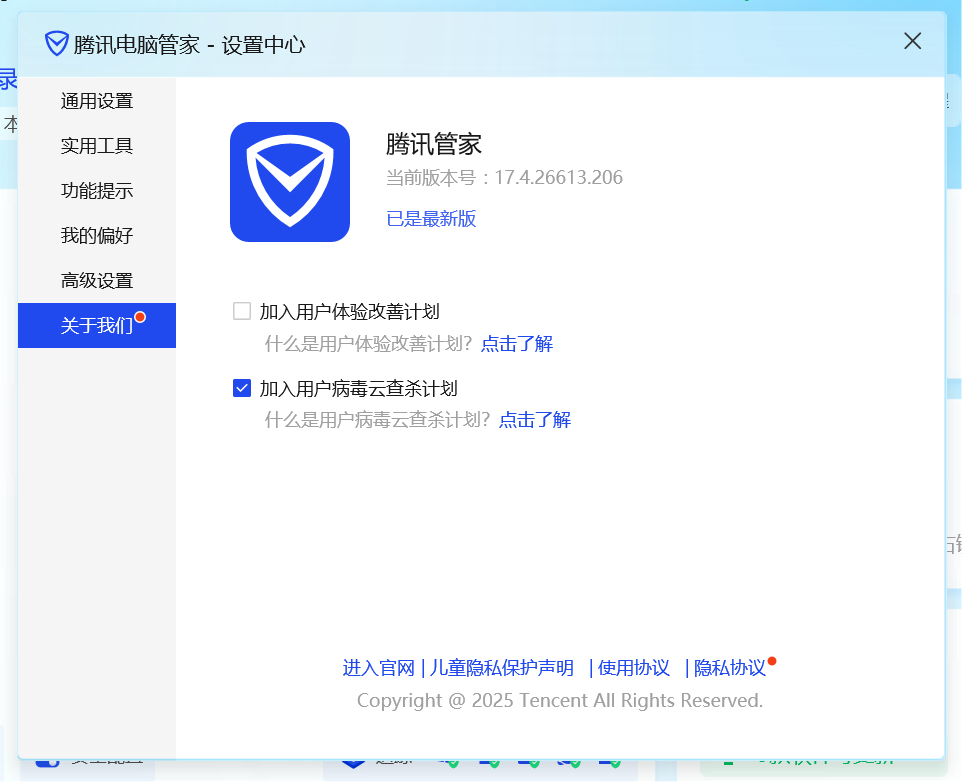Screen dimensions: 962x782
Task: Click the 腾讯管家 product name heading
Action: click(434, 144)
